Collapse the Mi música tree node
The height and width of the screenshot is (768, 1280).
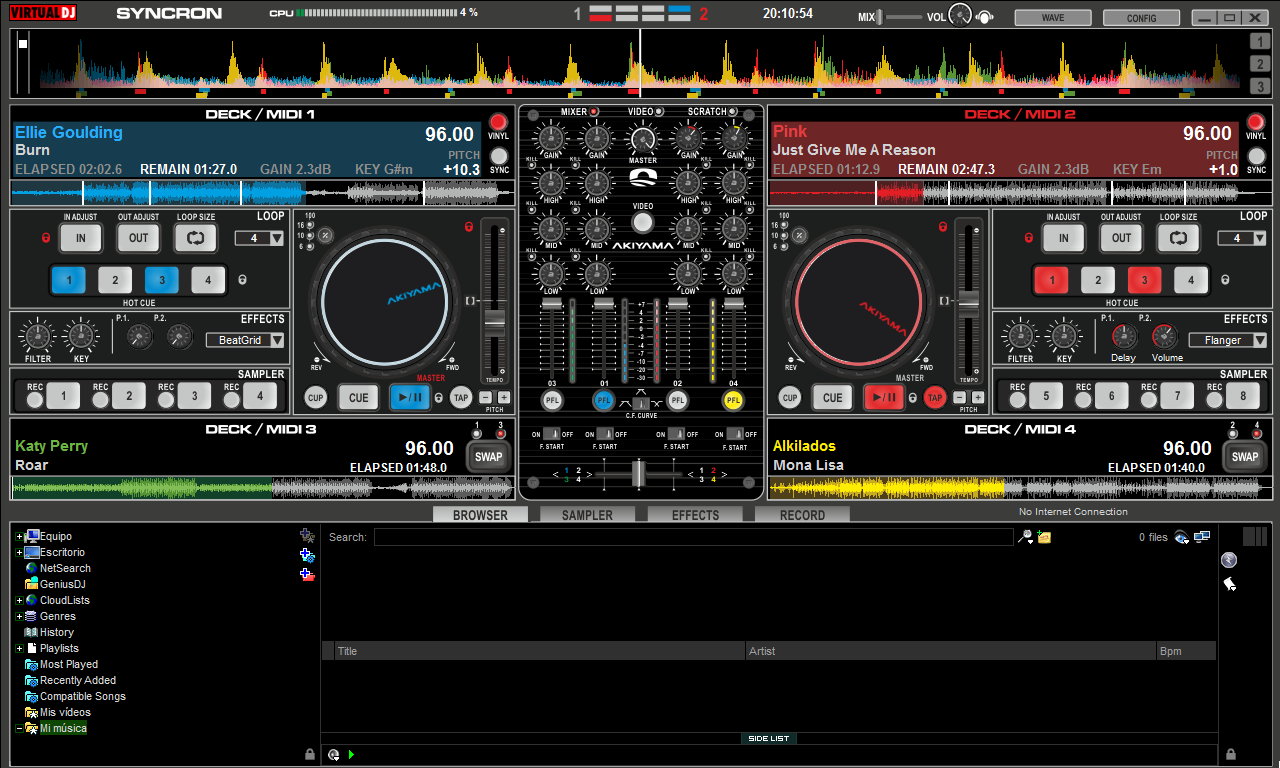[19, 729]
